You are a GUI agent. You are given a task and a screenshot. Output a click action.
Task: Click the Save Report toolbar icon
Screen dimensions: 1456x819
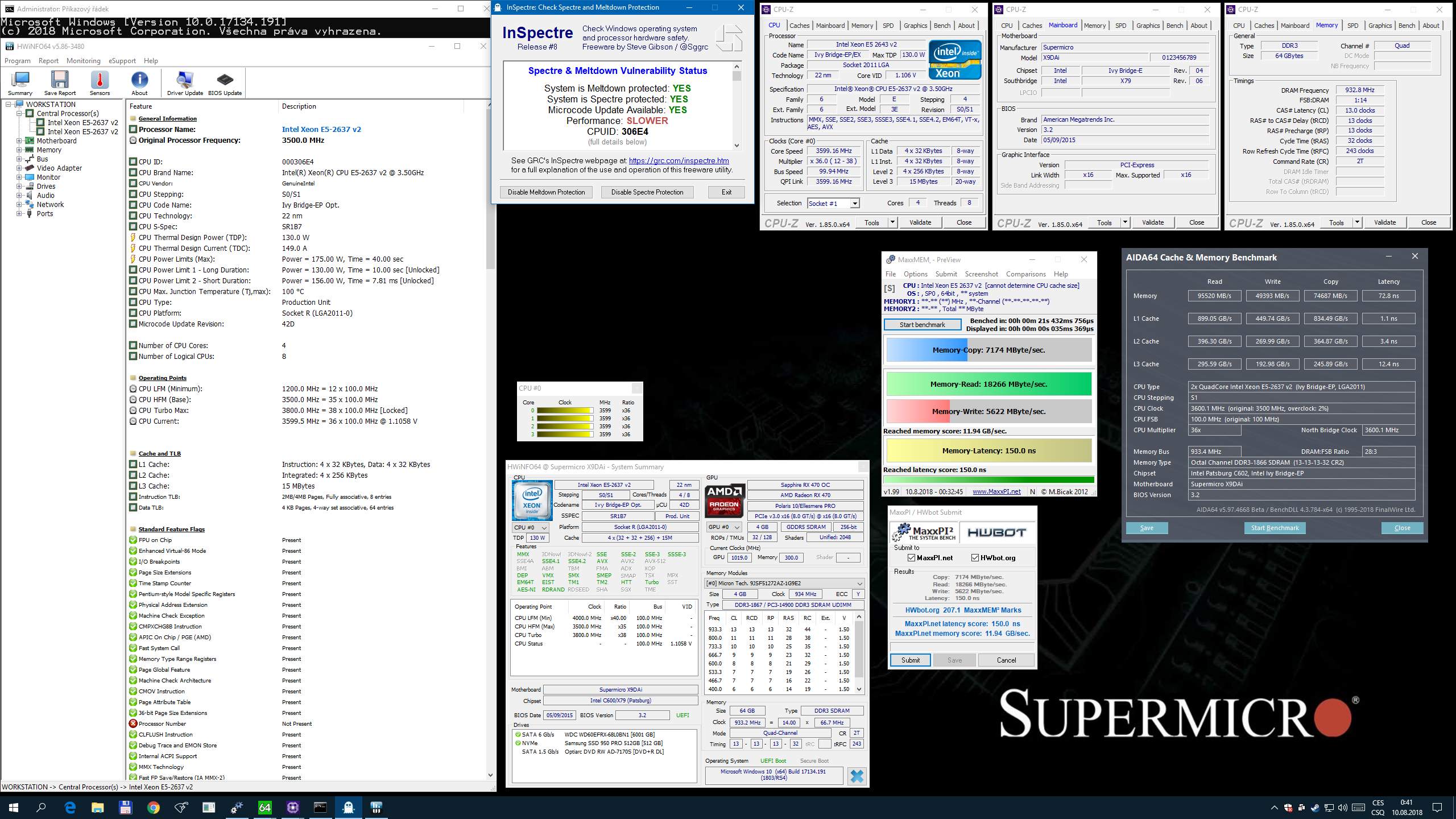[60, 83]
